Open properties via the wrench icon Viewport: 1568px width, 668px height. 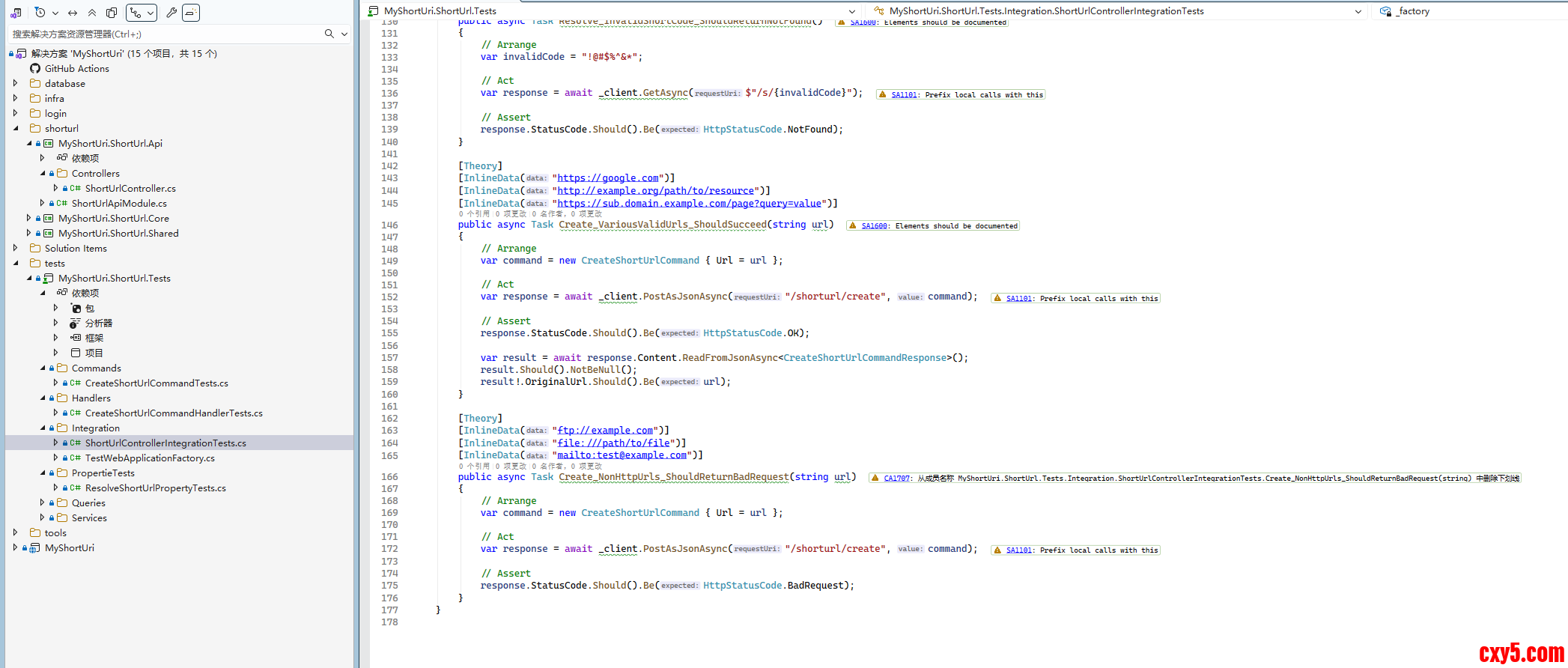[x=171, y=13]
